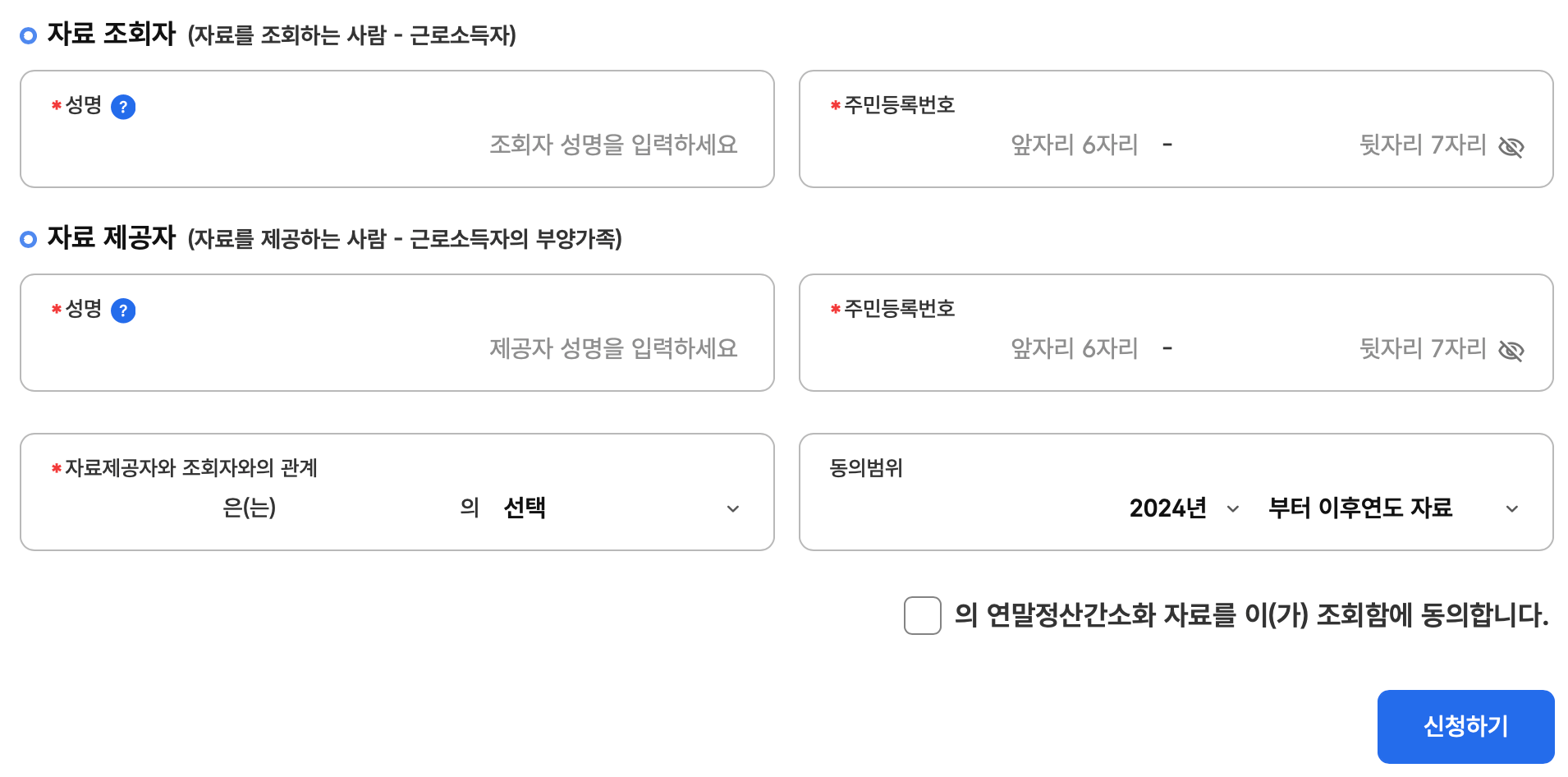Click the help icon next to 조회자 성명
This screenshot has width=1568, height=777.
pyautogui.click(x=123, y=106)
